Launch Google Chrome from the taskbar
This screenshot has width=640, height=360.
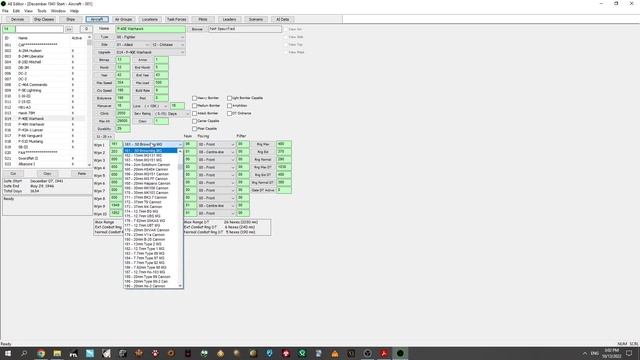[x=41, y=353]
